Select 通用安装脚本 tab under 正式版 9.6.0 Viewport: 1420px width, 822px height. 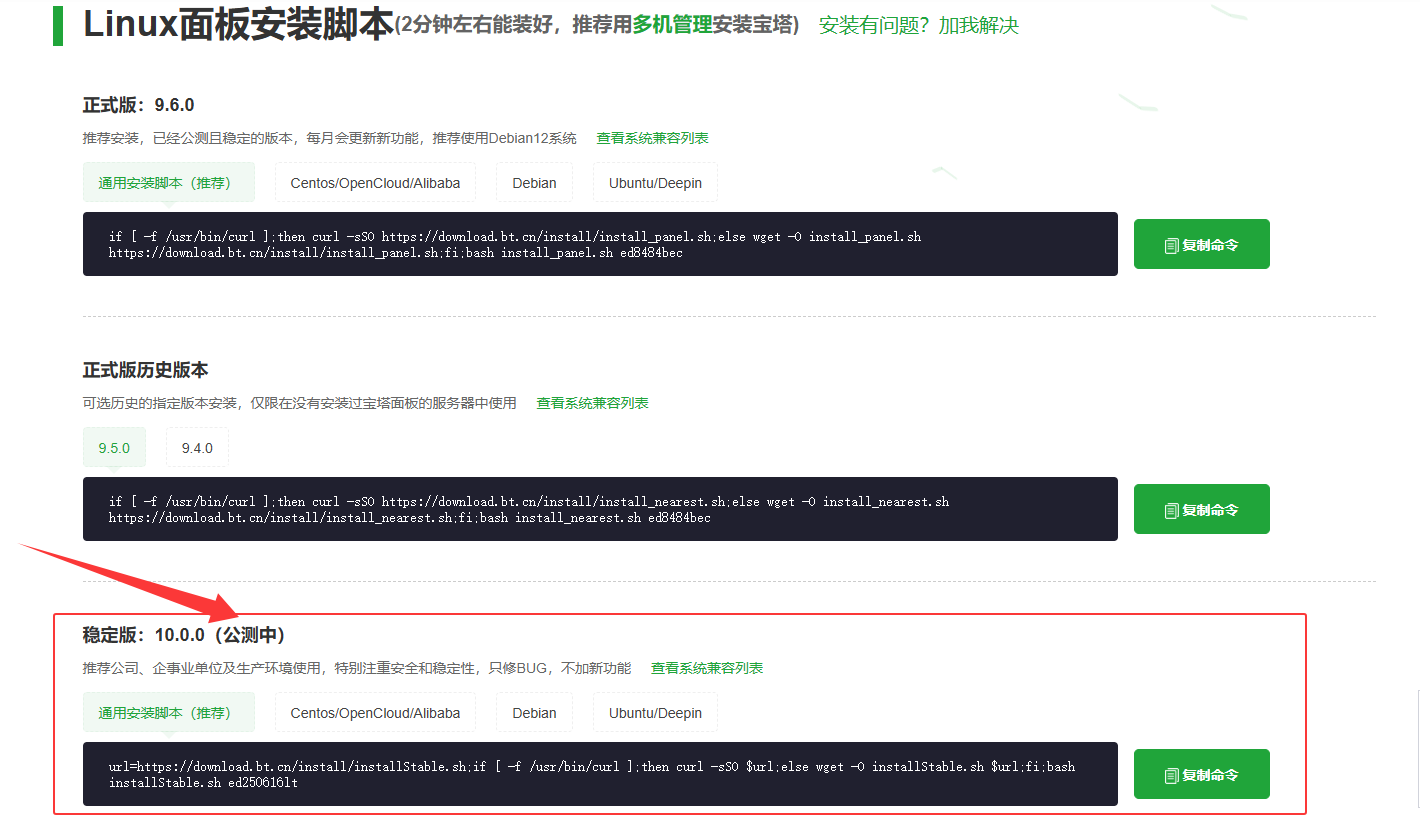(169, 182)
